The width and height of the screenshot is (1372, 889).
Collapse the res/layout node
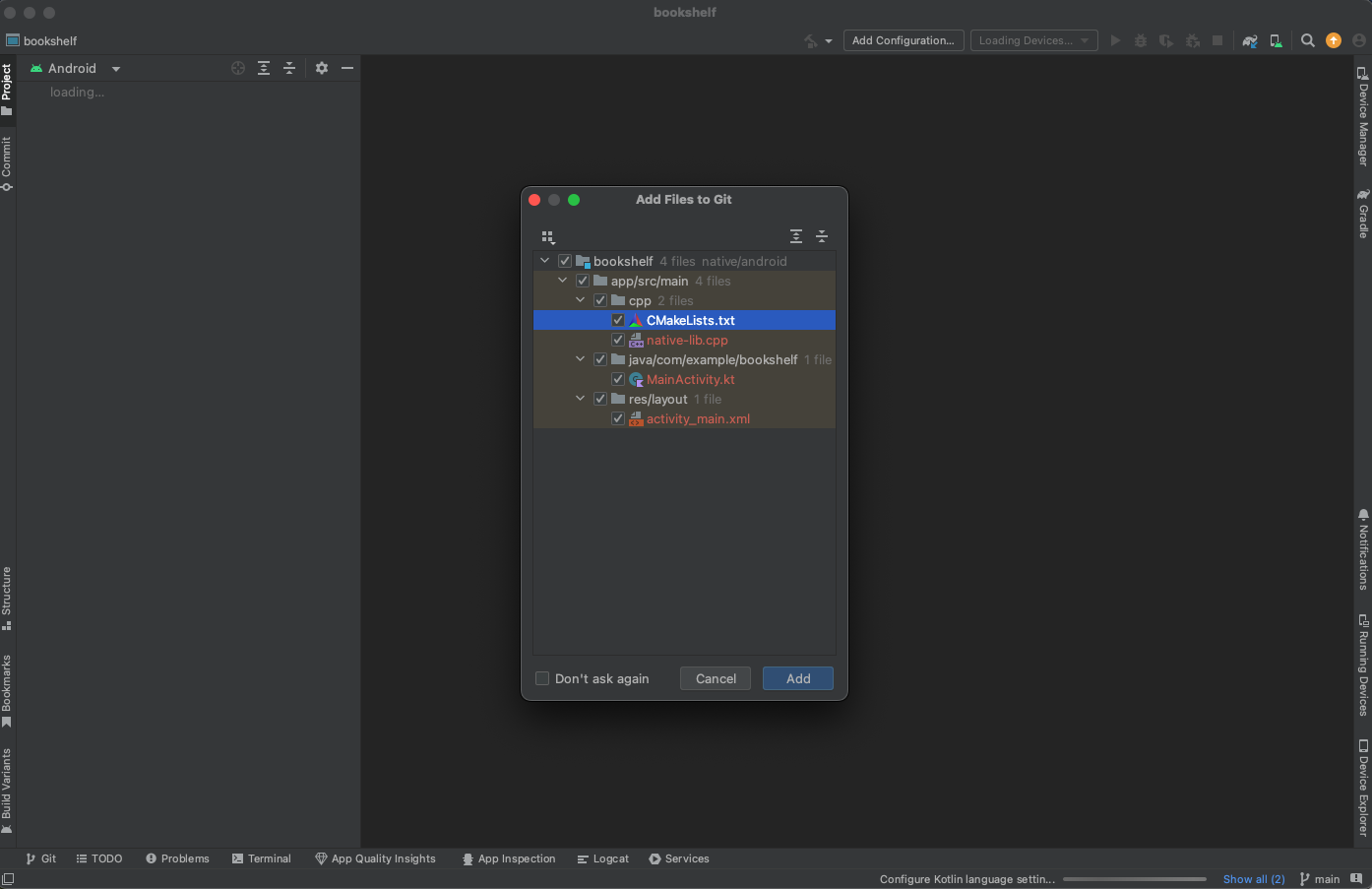point(581,399)
